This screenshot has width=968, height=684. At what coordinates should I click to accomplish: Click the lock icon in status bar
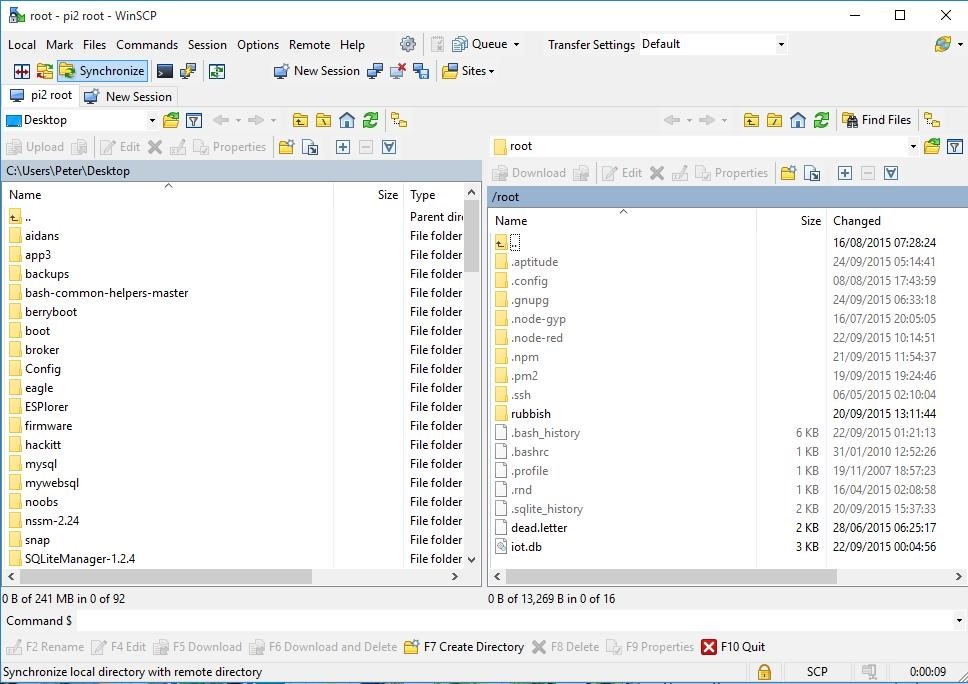point(764,672)
